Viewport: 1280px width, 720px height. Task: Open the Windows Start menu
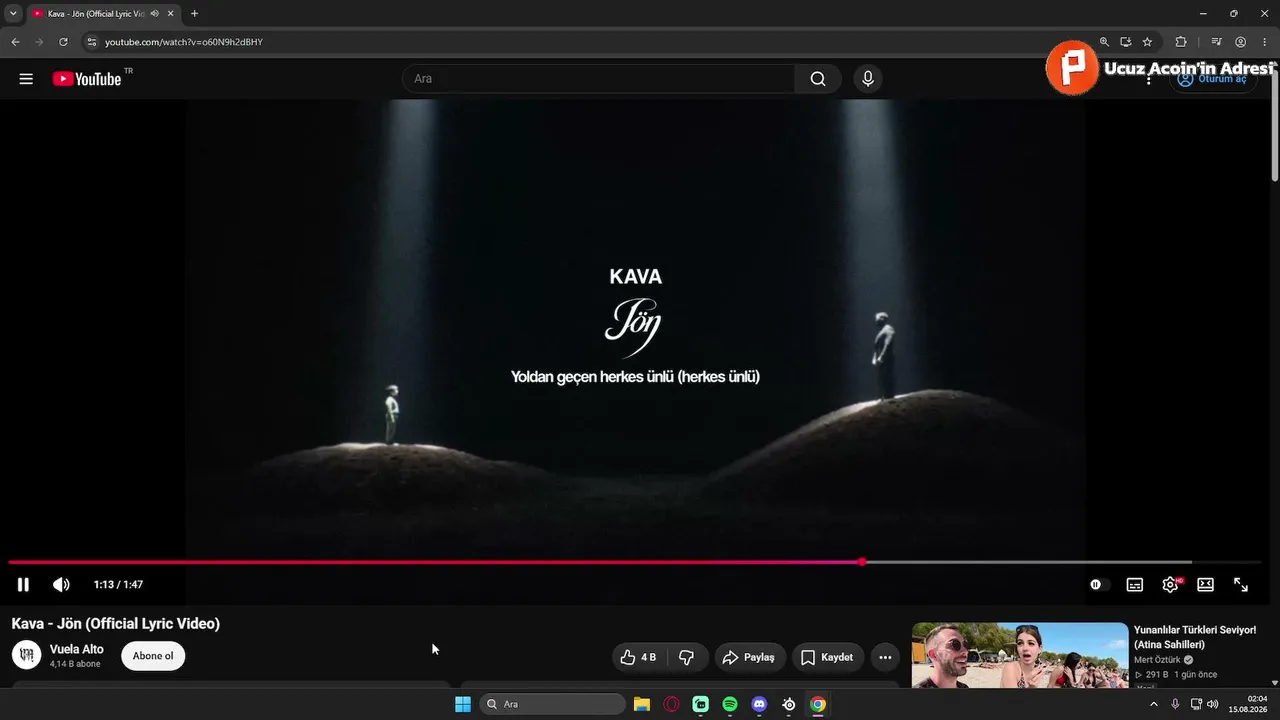463,704
